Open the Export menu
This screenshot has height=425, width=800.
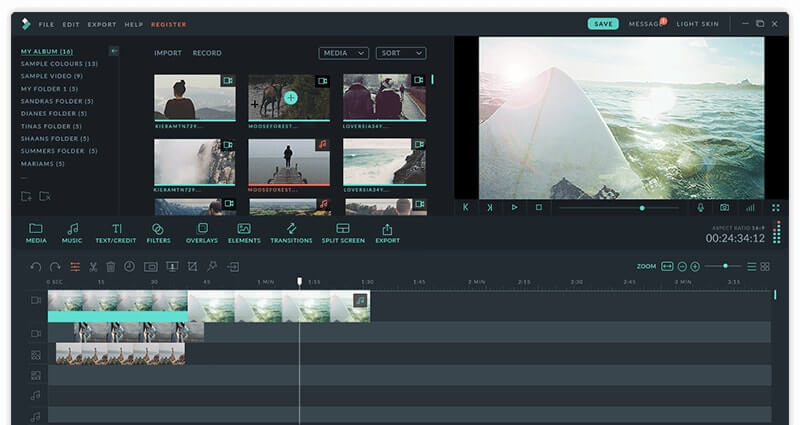[102, 24]
